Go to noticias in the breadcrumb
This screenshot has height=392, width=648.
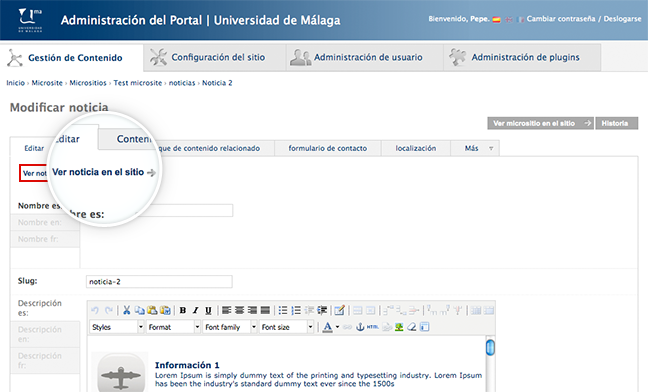(x=182, y=83)
